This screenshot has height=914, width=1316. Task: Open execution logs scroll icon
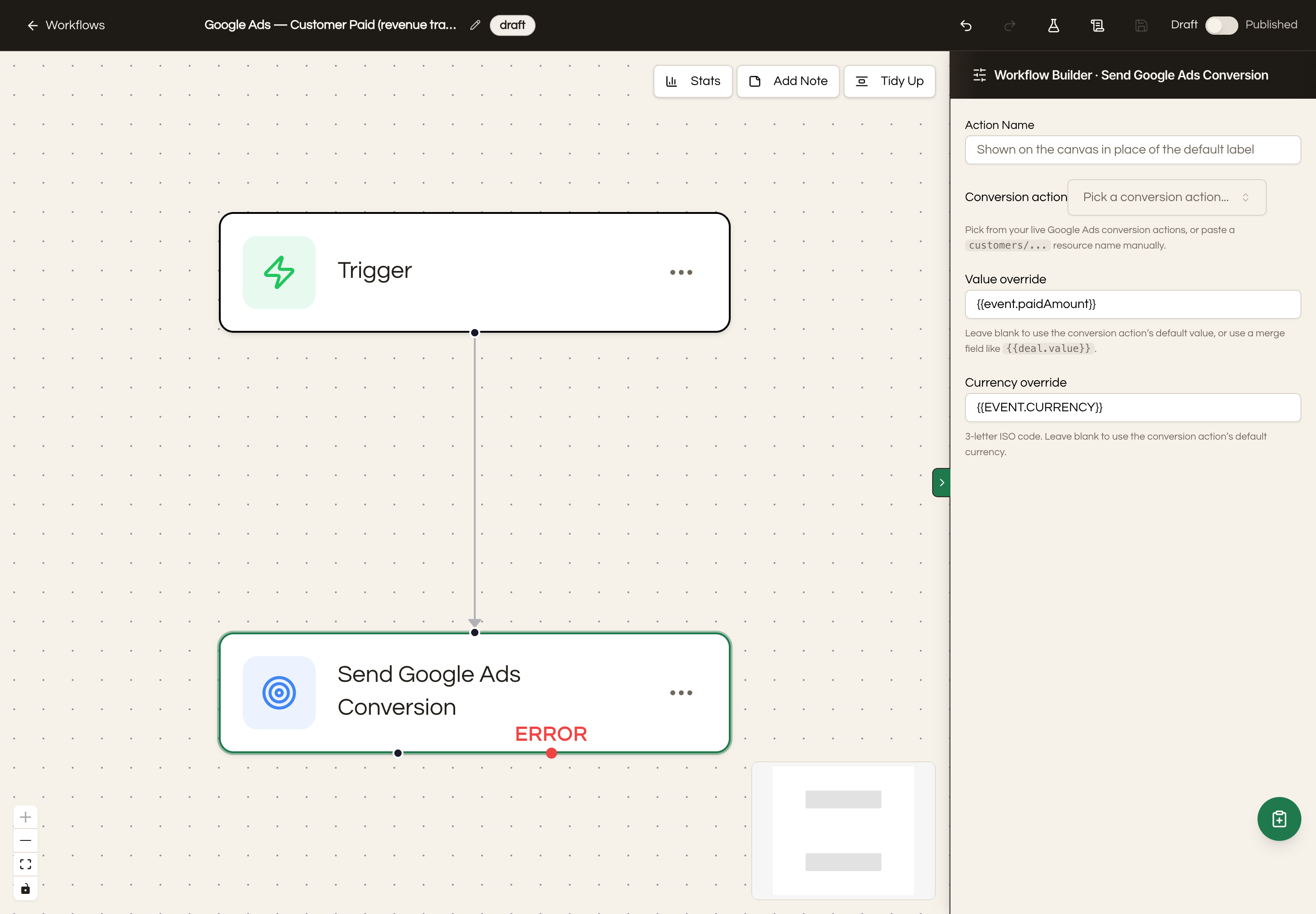pos(1097,25)
